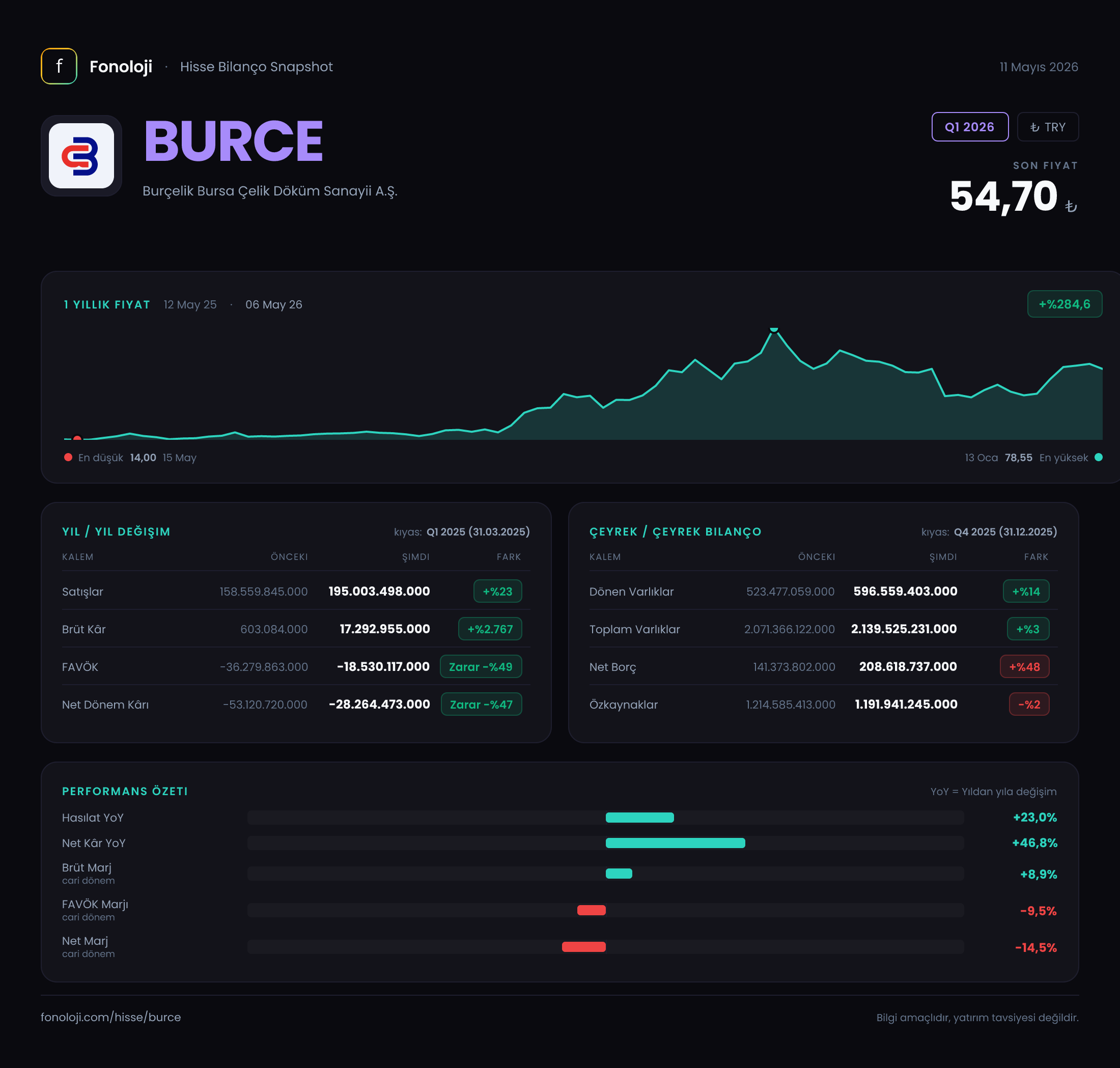This screenshot has width=1120, height=1068.
Task: Click the Özkaynaklar -%2 red badge
Action: coord(1029,704)
